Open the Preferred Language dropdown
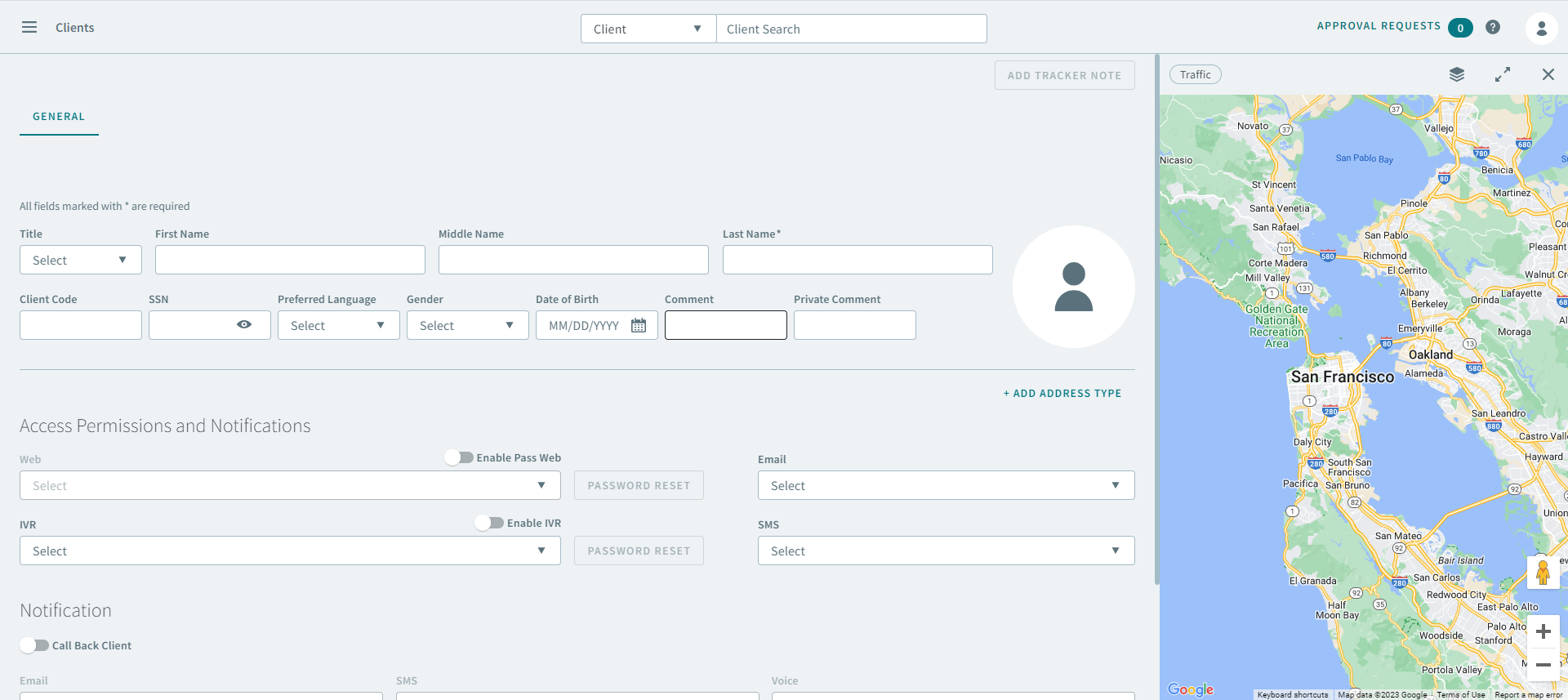This screenshot has height=700, width=1568. point(339,325)
